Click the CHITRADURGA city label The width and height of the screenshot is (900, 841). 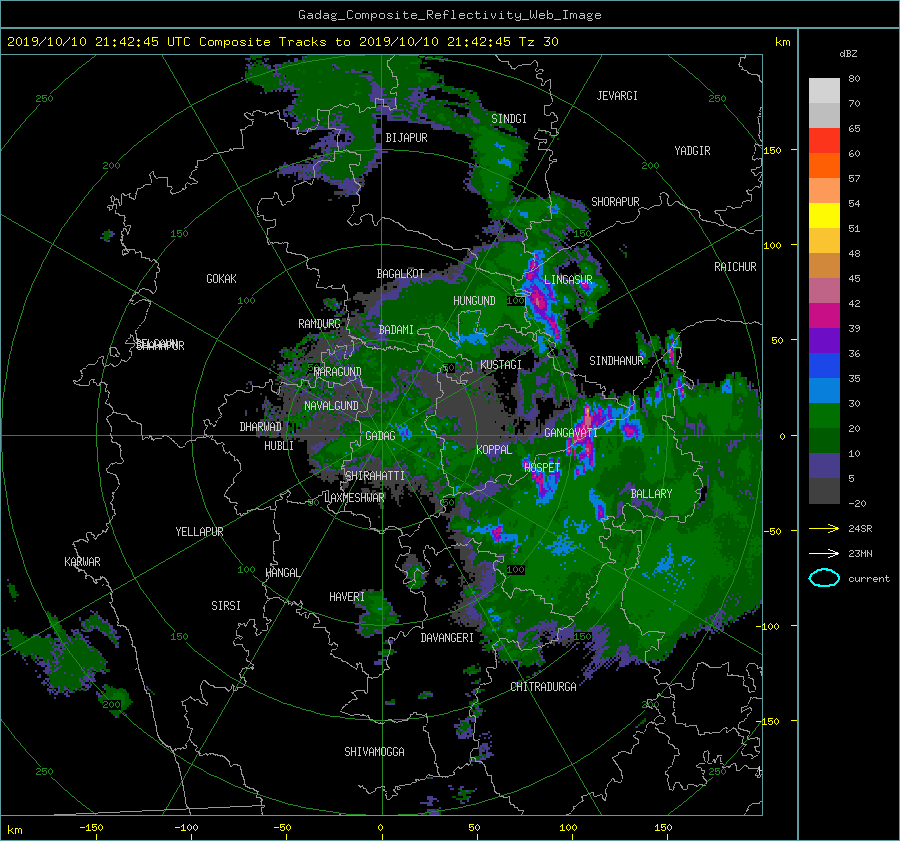[x=544, y=687]
